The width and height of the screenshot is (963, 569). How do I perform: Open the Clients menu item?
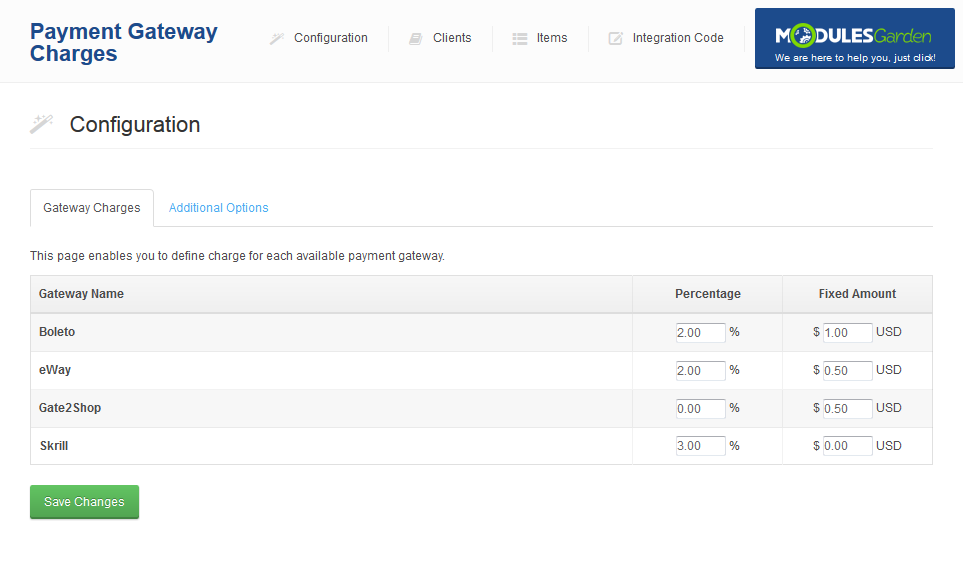click(452, 38)
